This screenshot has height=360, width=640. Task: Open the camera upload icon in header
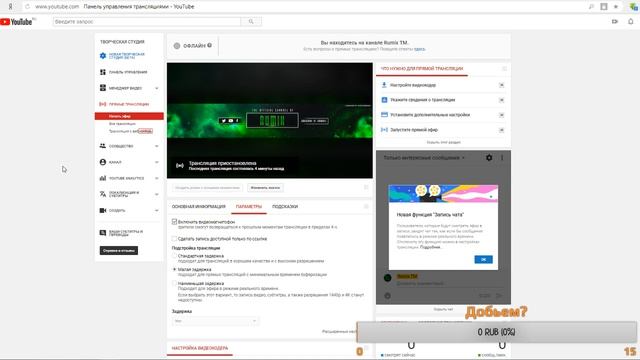click(x=615, y=22)
